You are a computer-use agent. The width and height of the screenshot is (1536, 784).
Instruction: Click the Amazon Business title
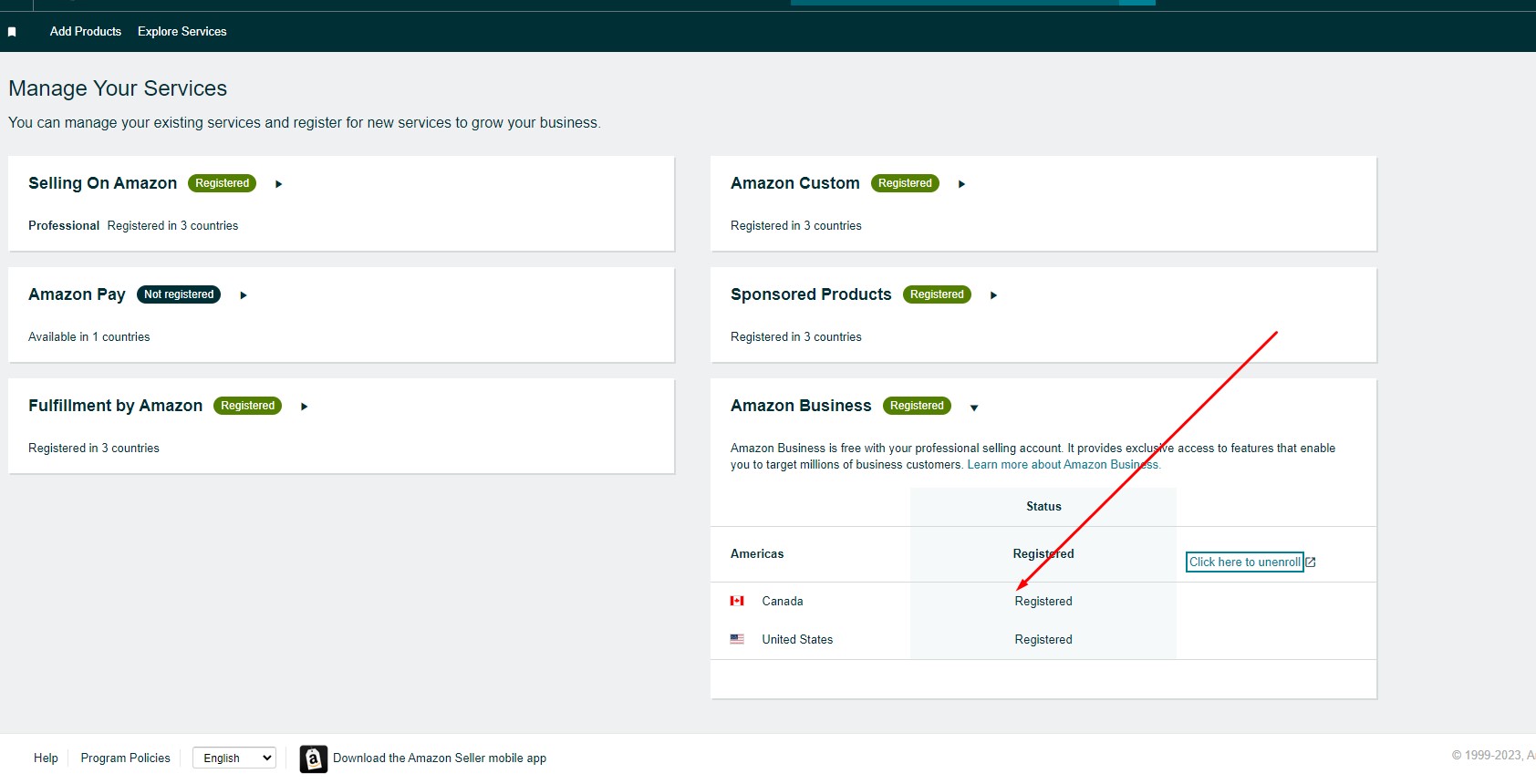tap(801, 406)
